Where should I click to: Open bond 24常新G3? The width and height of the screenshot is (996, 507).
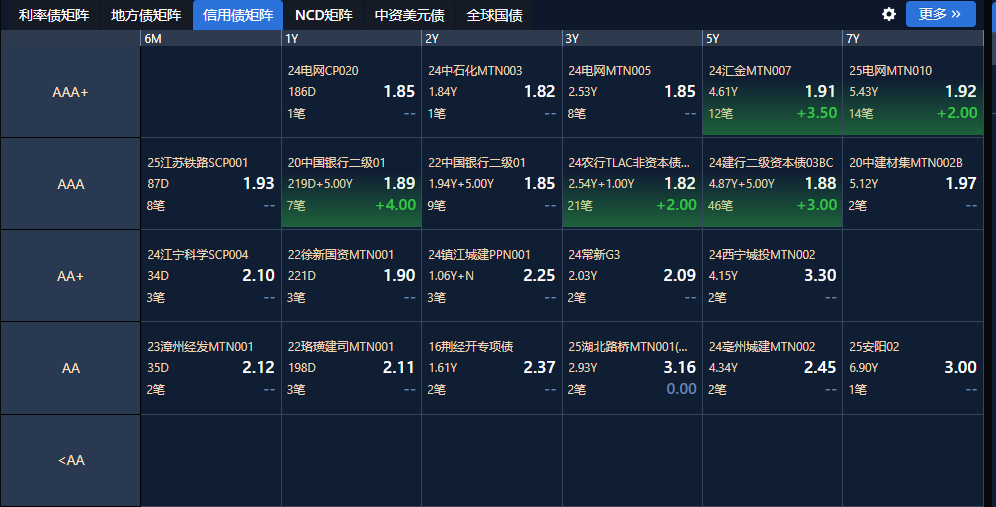[x=594, y=255]
